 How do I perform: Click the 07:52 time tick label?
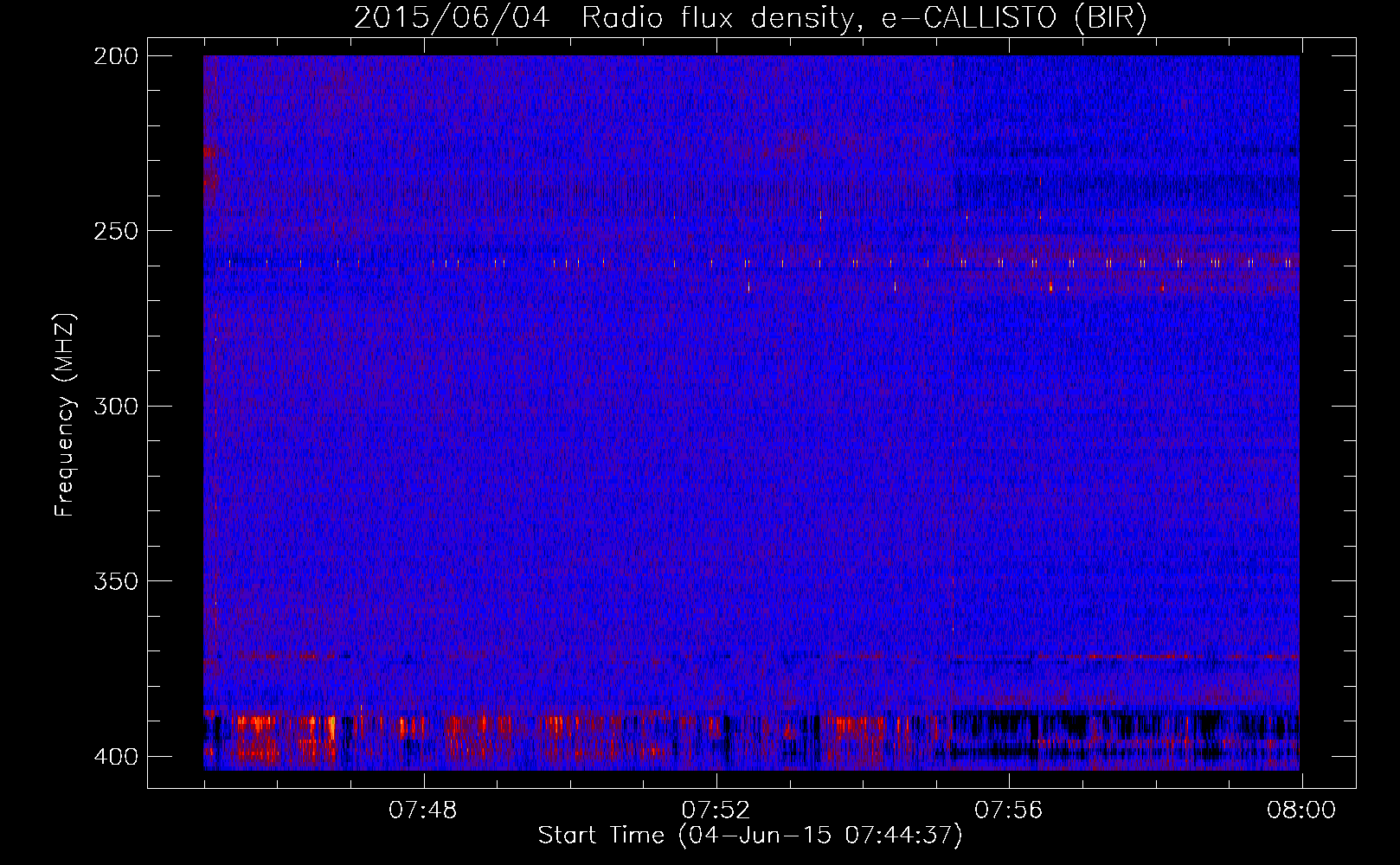pyautogui.click(x=716, y=811)
